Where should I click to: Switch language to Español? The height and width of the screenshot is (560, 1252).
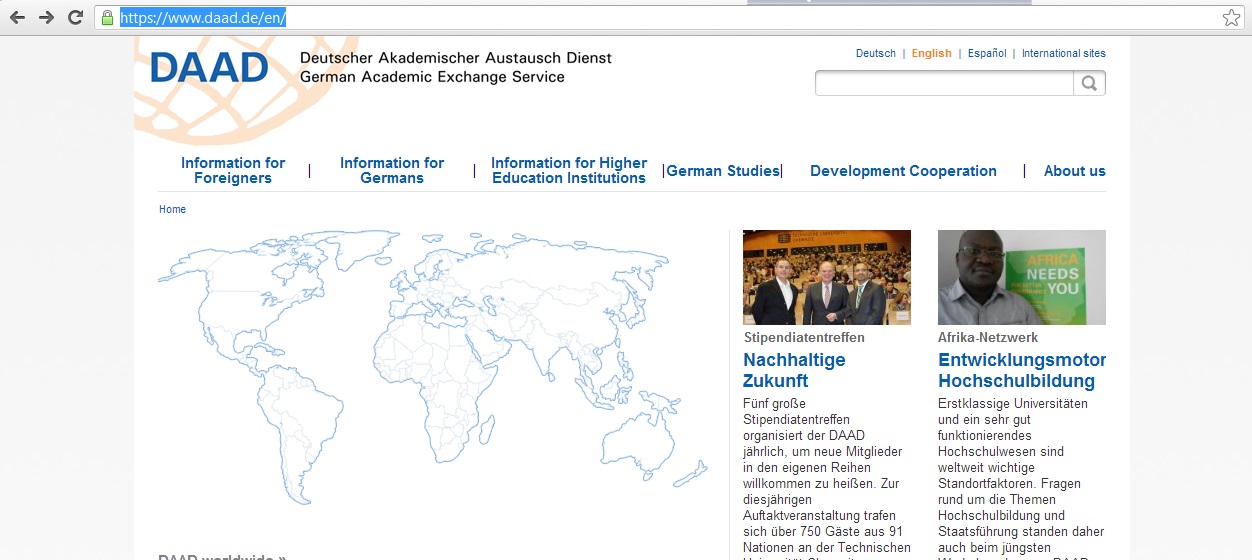(x=987, y=53)
